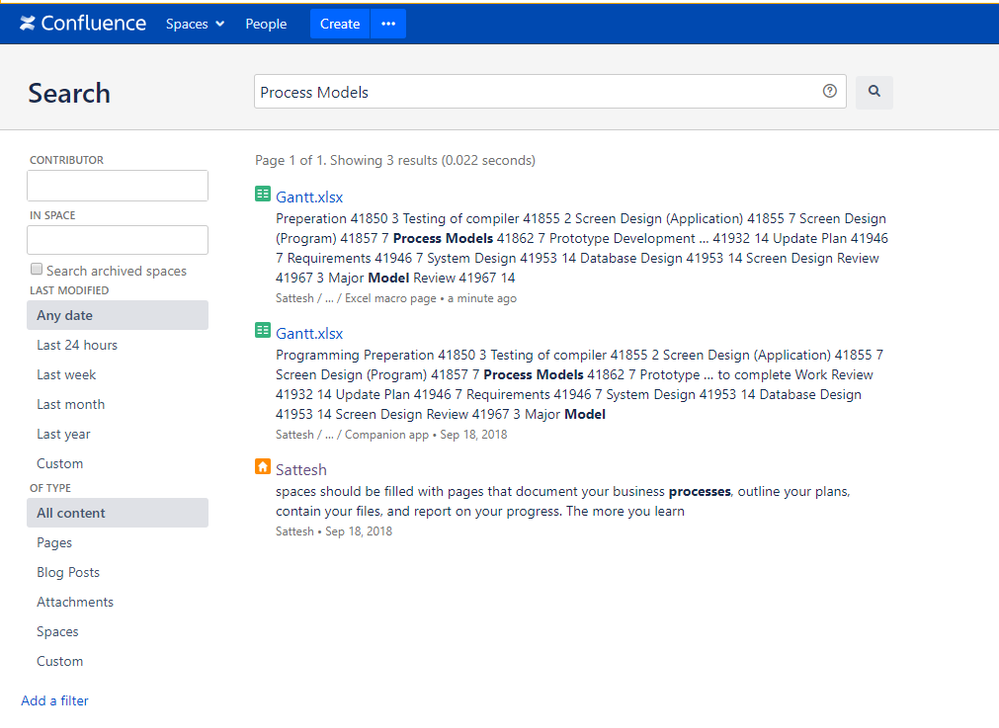Focus the Contributor filter input
The image size is (999, 728).
(x=117, y=185)
